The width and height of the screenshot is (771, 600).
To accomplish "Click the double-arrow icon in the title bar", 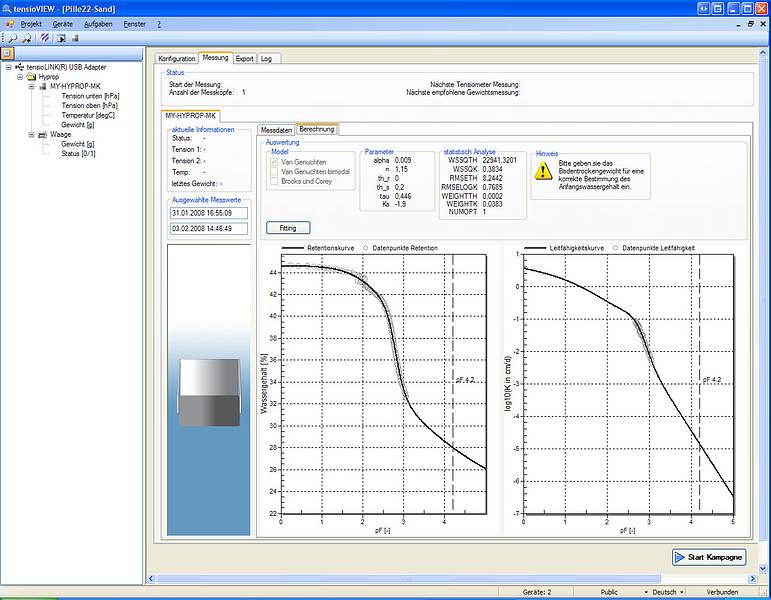I will pos(704,8).
